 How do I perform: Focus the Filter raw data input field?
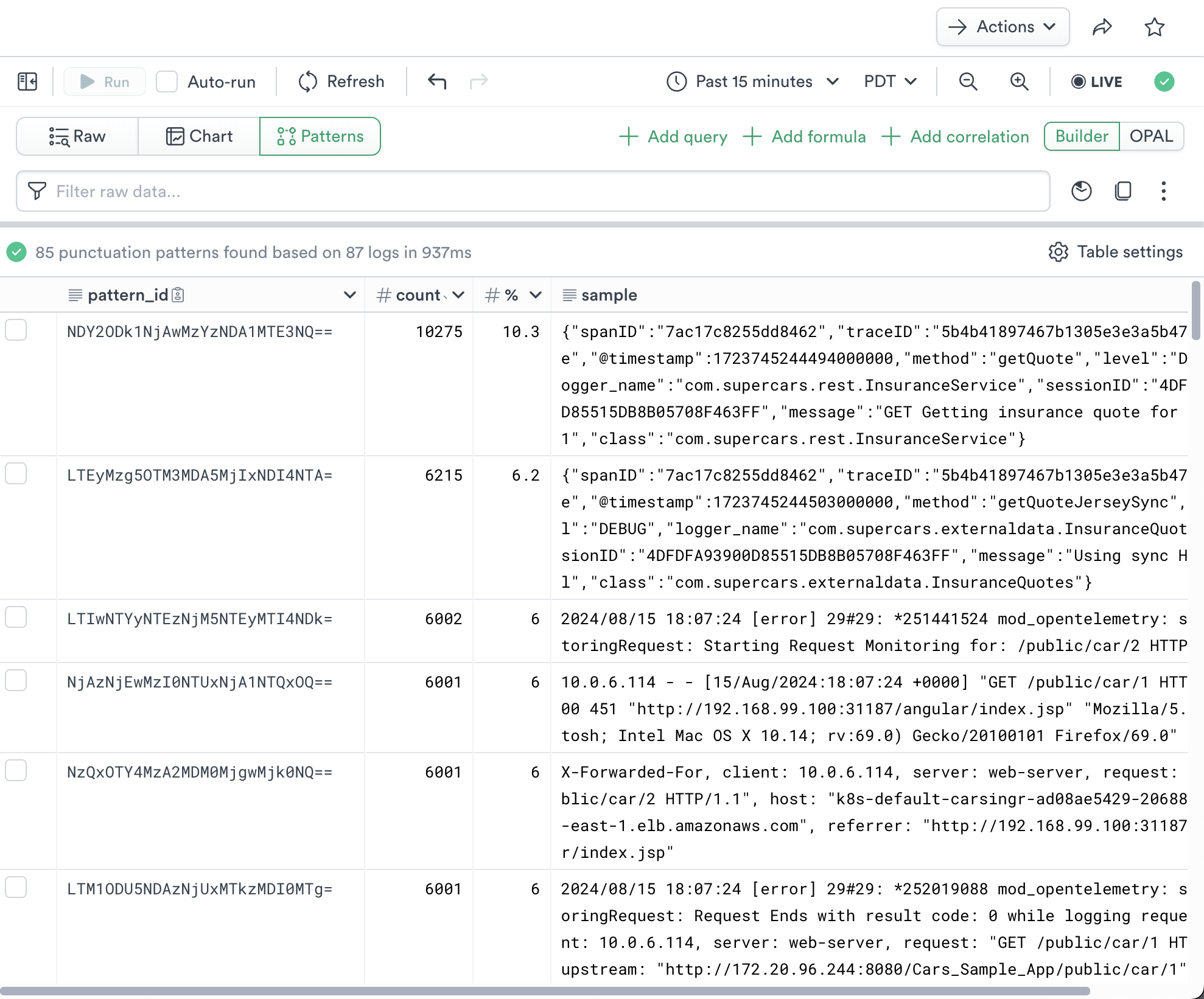[x=533, y=191]
